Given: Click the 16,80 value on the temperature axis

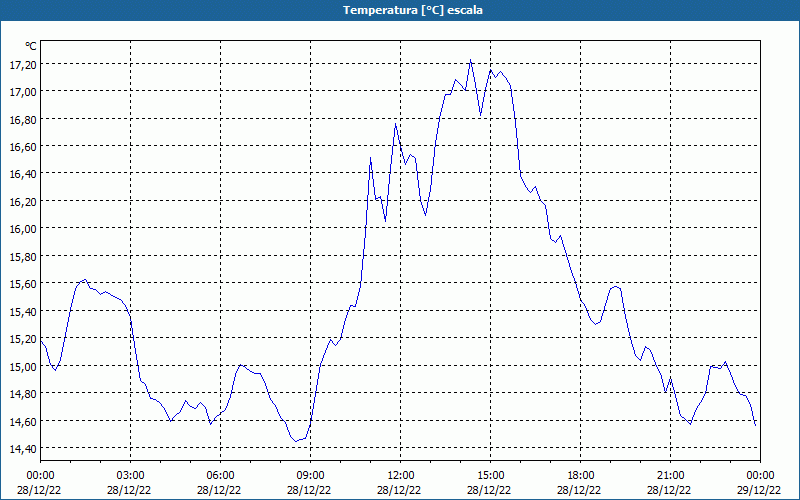Looking at the screenshot, I should point(23,119).
